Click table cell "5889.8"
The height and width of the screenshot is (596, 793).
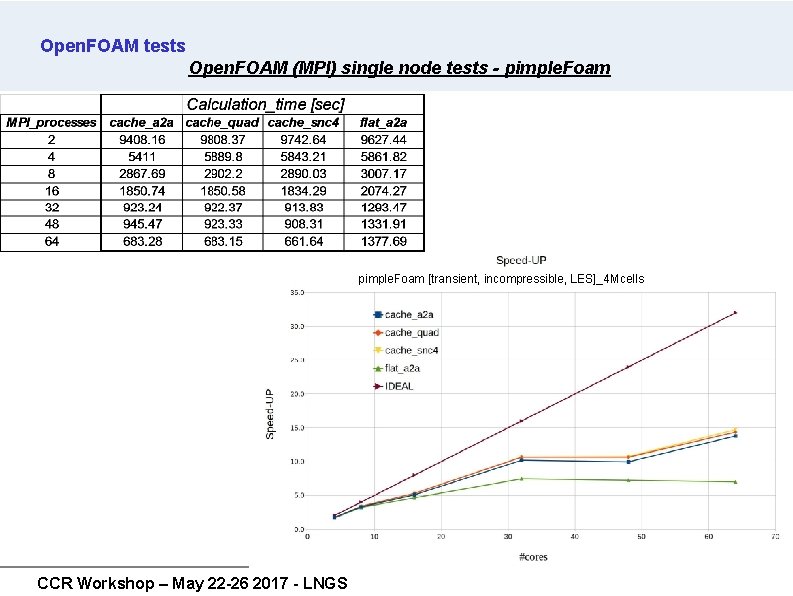coord(223,157)
